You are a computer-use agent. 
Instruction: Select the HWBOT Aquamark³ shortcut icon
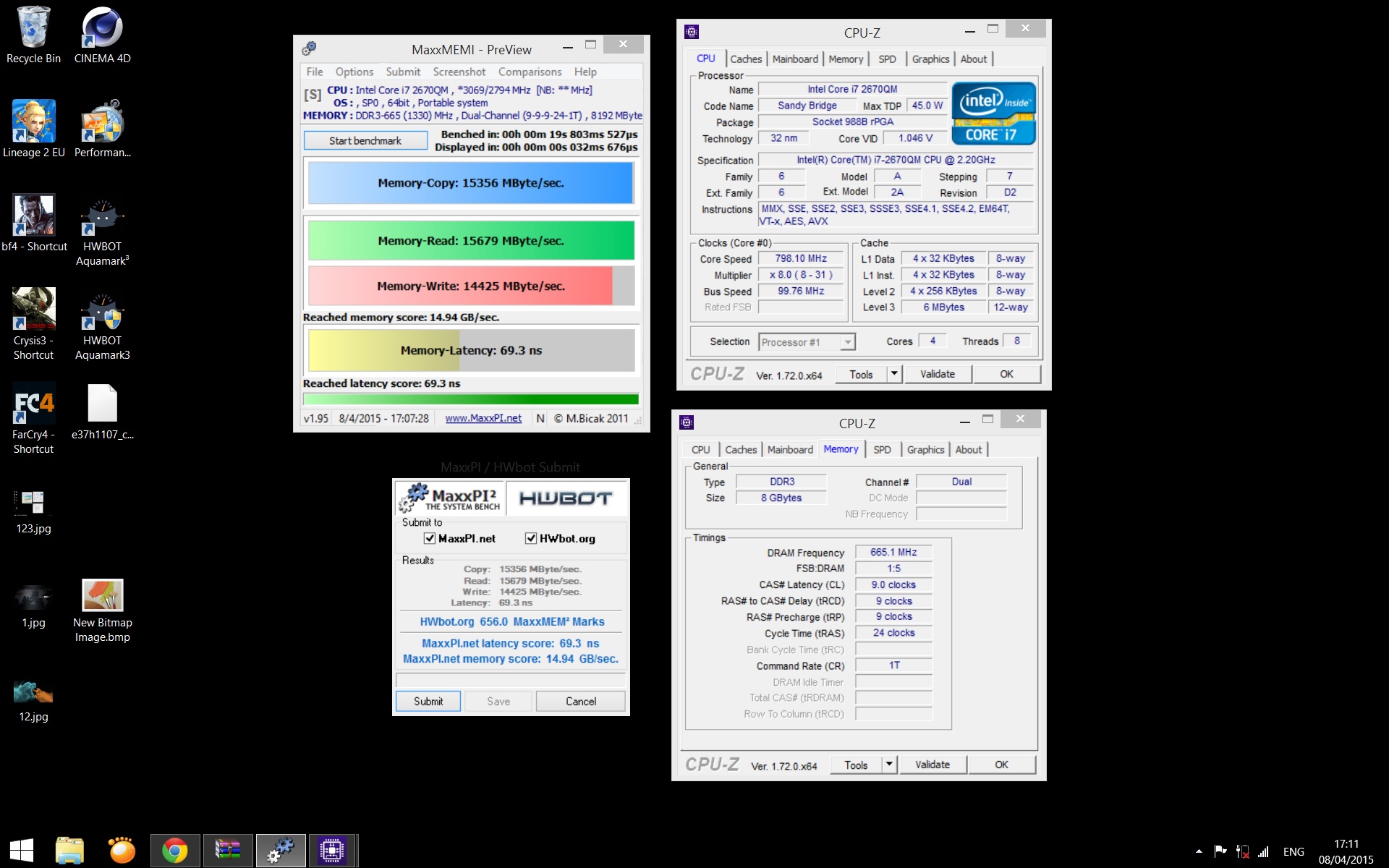coord(103,215)
